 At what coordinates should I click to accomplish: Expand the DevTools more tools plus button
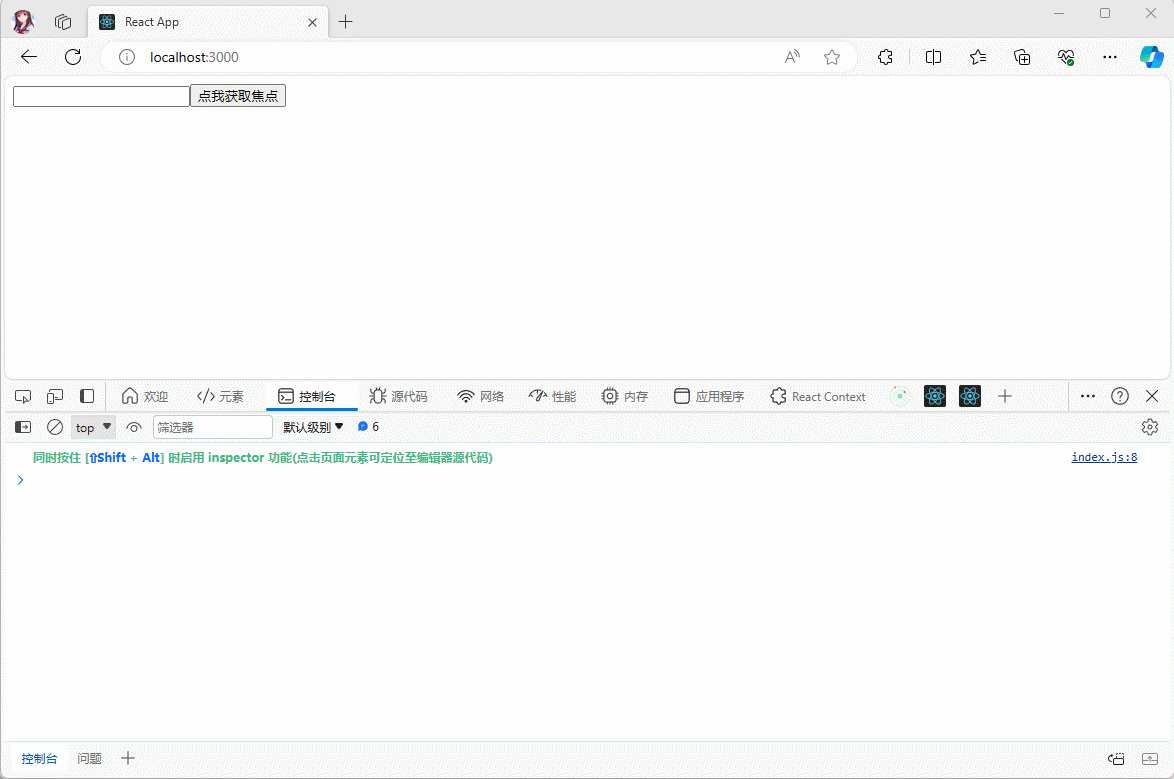[x=1005, y=396]
